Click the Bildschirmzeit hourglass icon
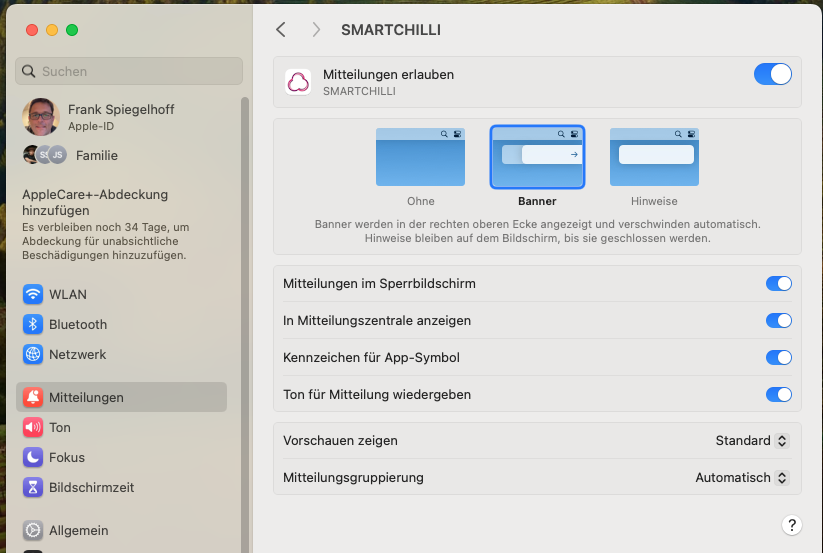This screenshot has height=553, width=823. coord(33,487)
